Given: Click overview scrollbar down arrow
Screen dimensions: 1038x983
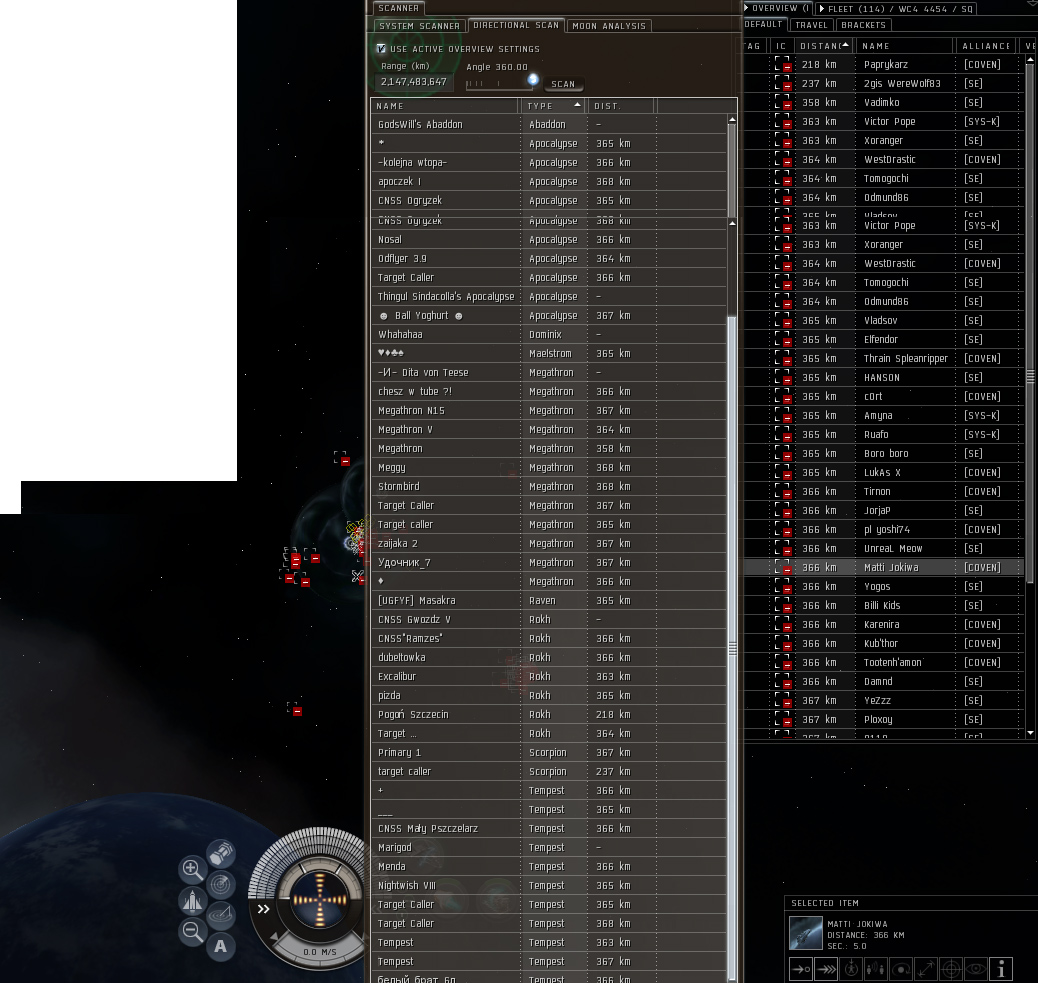Looking at the screenshot, I should click(1030, 733).
